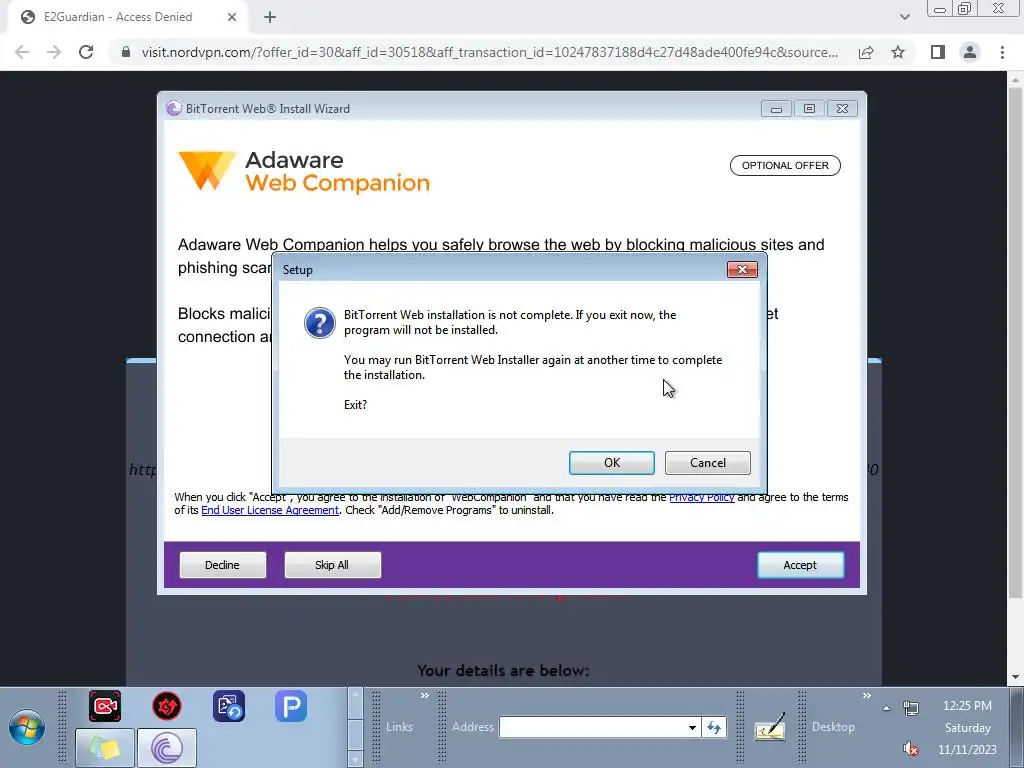Viewport: 1024px width, 768px height.
Task: Close the BitTorrent Web Install Wizard window
Action: (x=842, y=108)
